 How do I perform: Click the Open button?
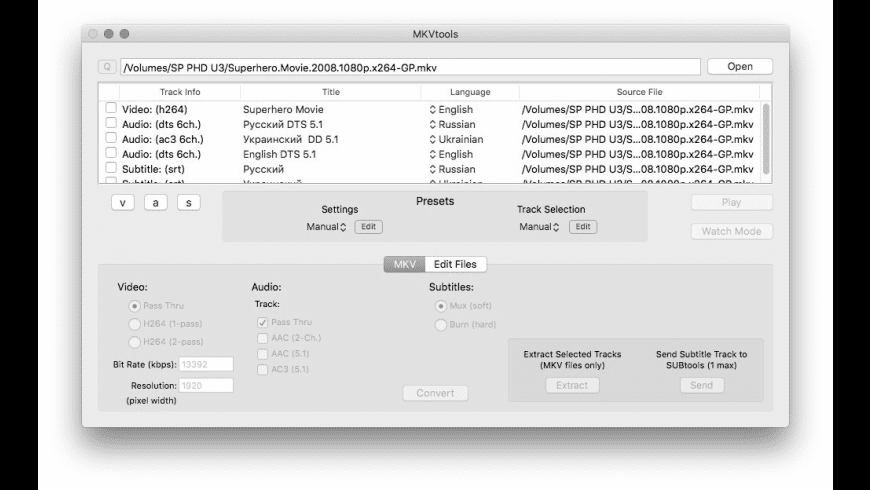point(740,67)
